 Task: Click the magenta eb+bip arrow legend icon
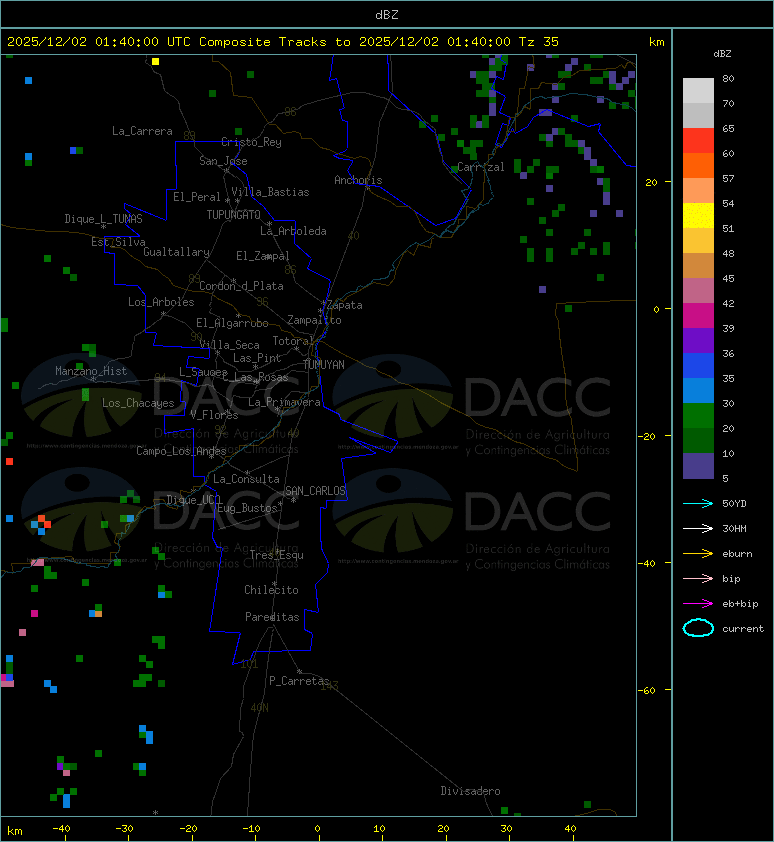(698, 604)
